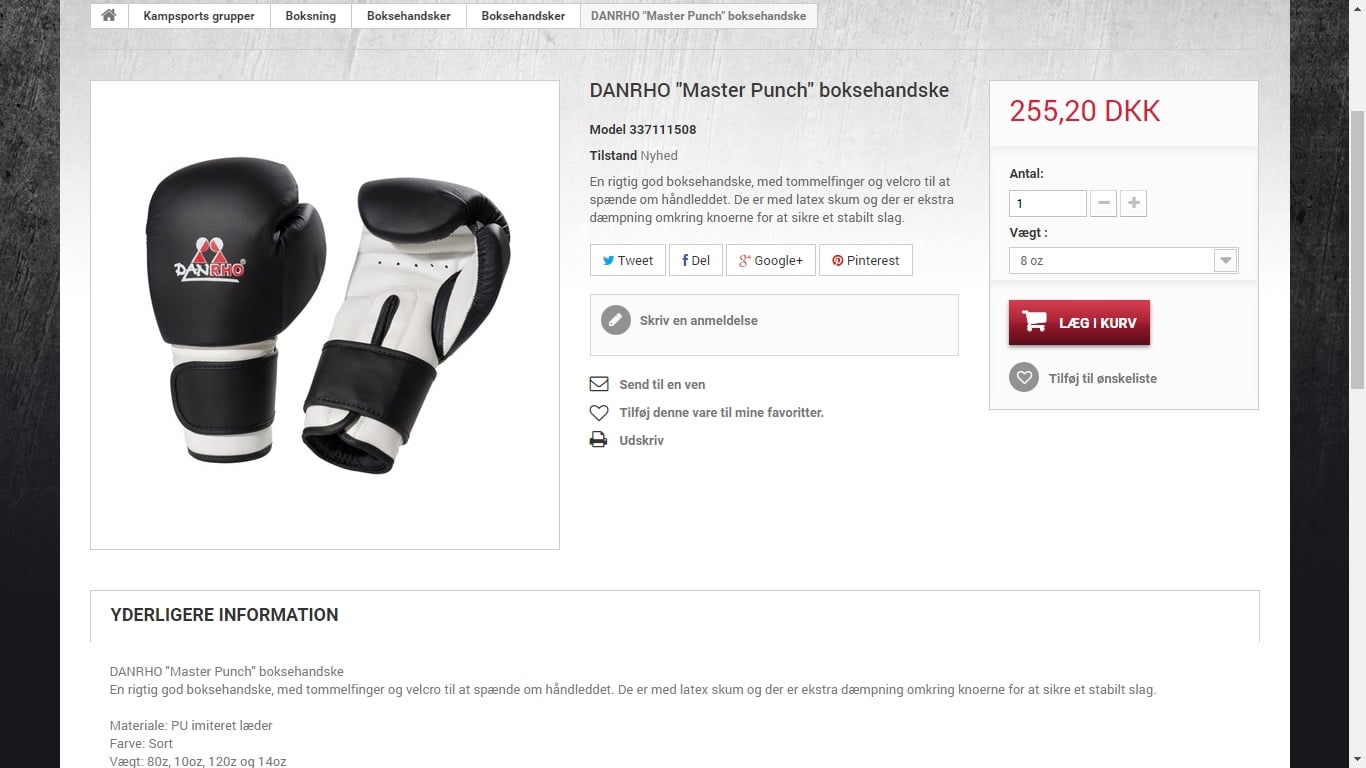Click the heart icon to add to favorites
The width and height of the screenshot is (1366, 768).
point(599,412)
